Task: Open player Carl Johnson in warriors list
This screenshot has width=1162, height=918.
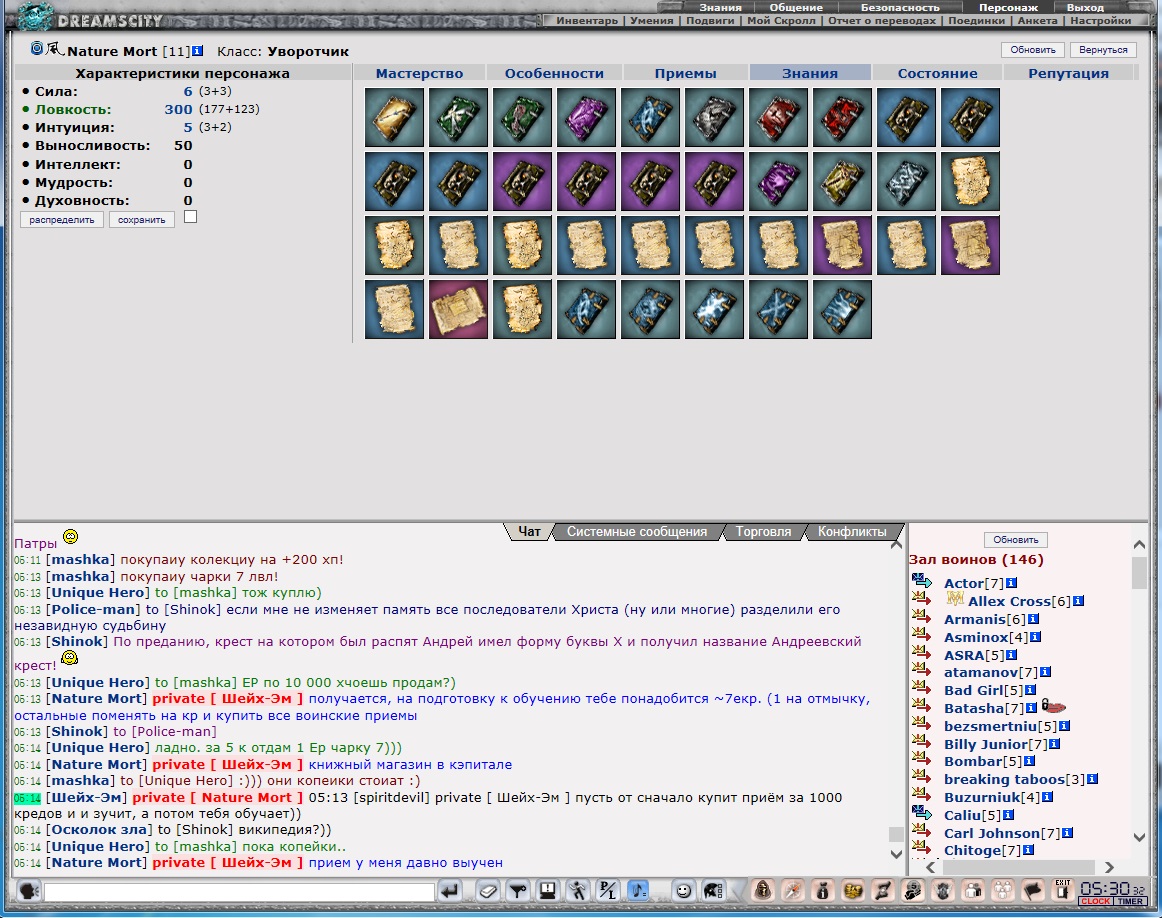Action: coord(1002,833)
